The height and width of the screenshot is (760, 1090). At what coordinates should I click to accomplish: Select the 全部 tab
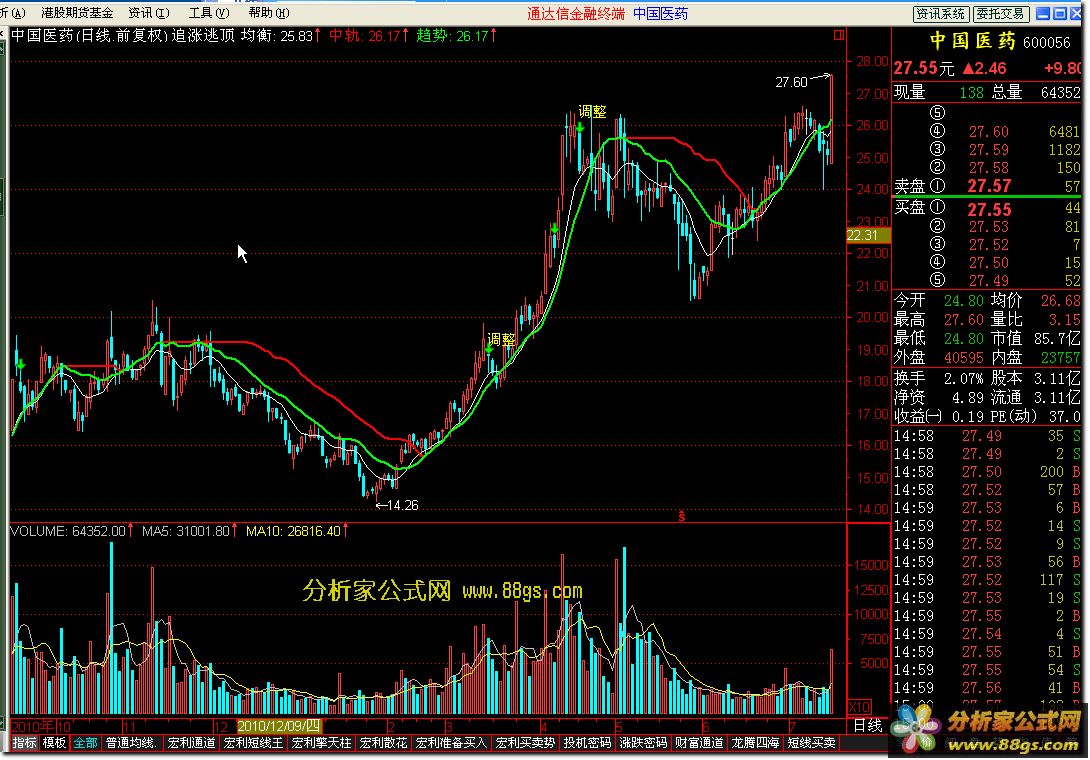[86, 743]
